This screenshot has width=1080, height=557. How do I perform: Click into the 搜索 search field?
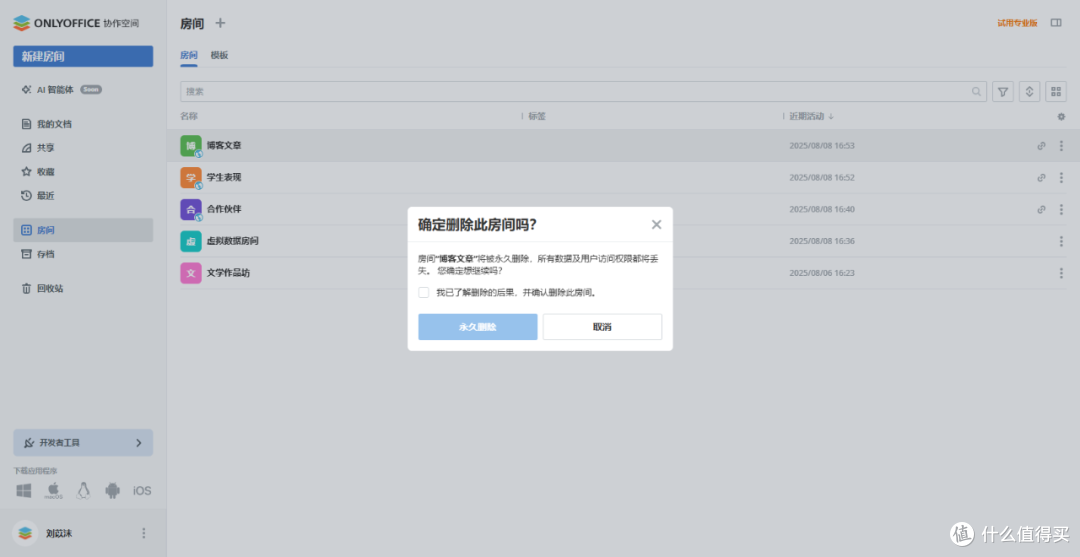[x=583, y=91]
